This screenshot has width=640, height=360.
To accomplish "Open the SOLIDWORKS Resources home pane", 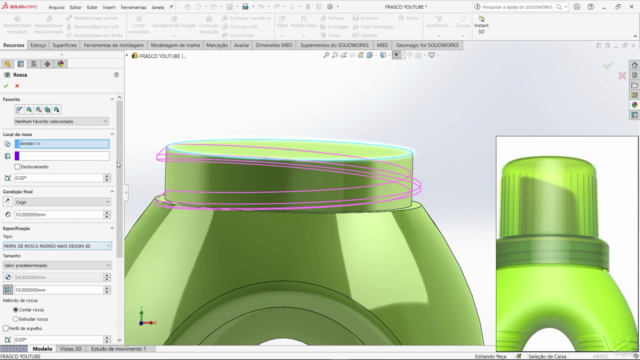I will click(x=634, y=65).
